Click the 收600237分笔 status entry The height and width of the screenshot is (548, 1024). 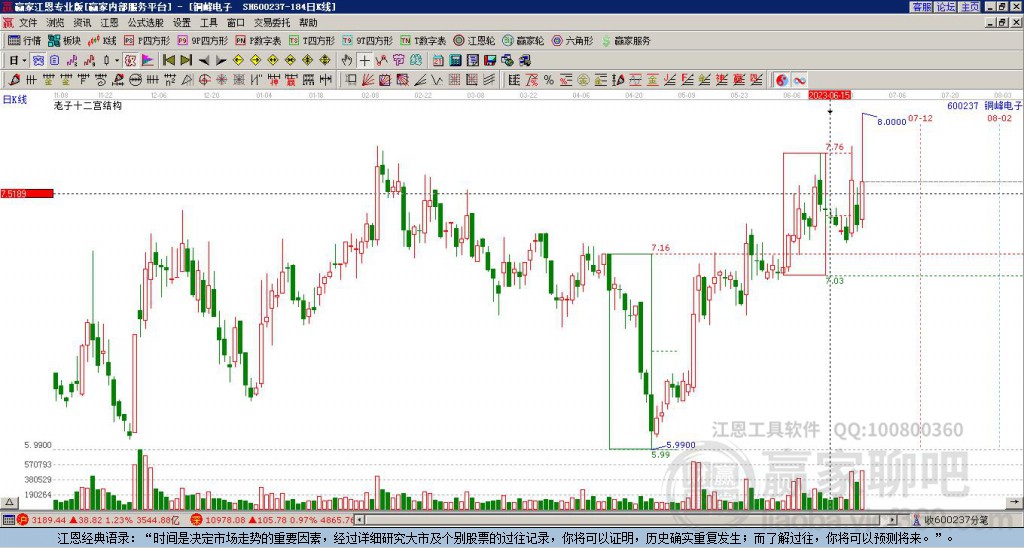click(950, 520)
